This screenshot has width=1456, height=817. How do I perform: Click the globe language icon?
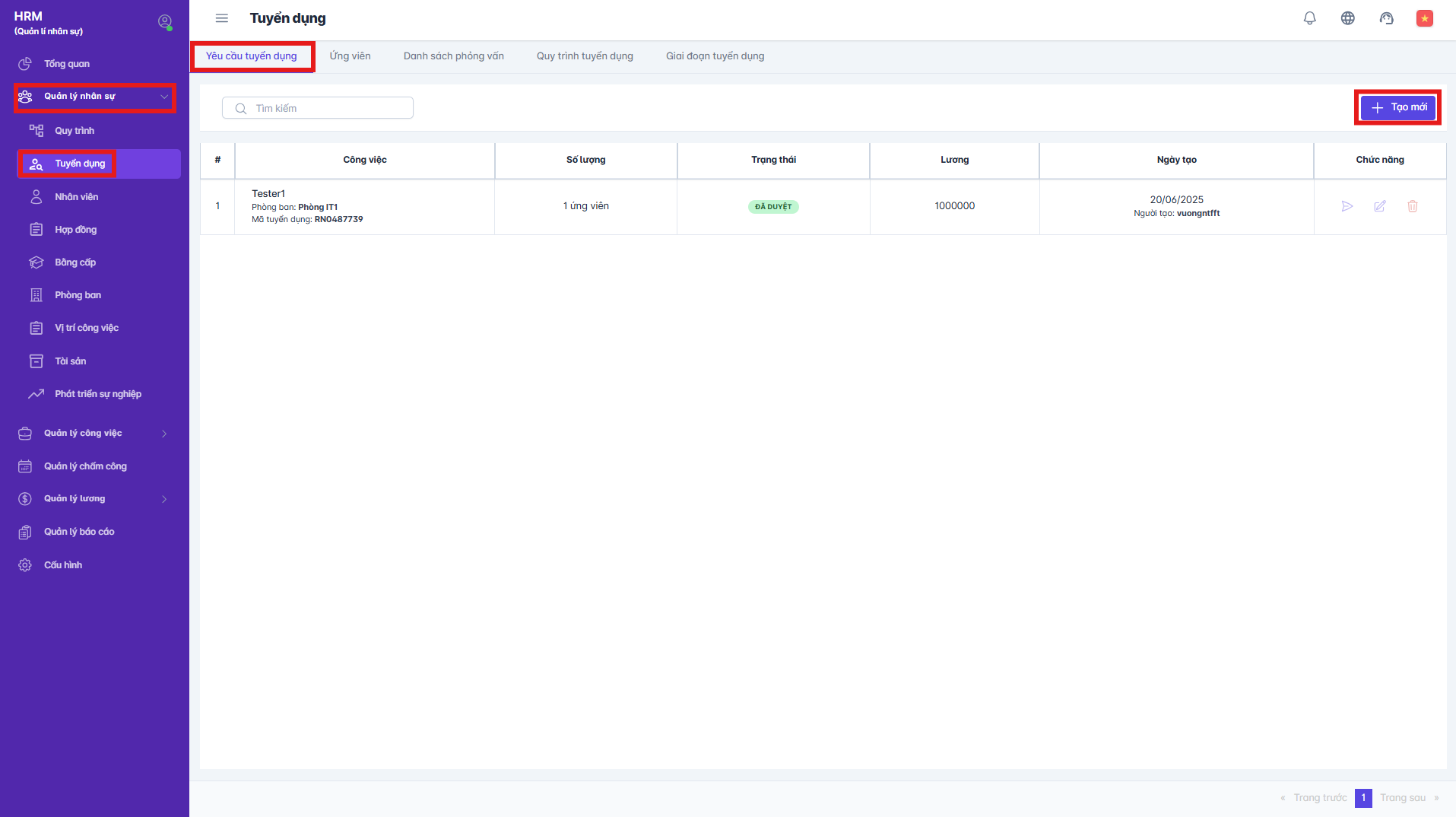point(1347,18)
